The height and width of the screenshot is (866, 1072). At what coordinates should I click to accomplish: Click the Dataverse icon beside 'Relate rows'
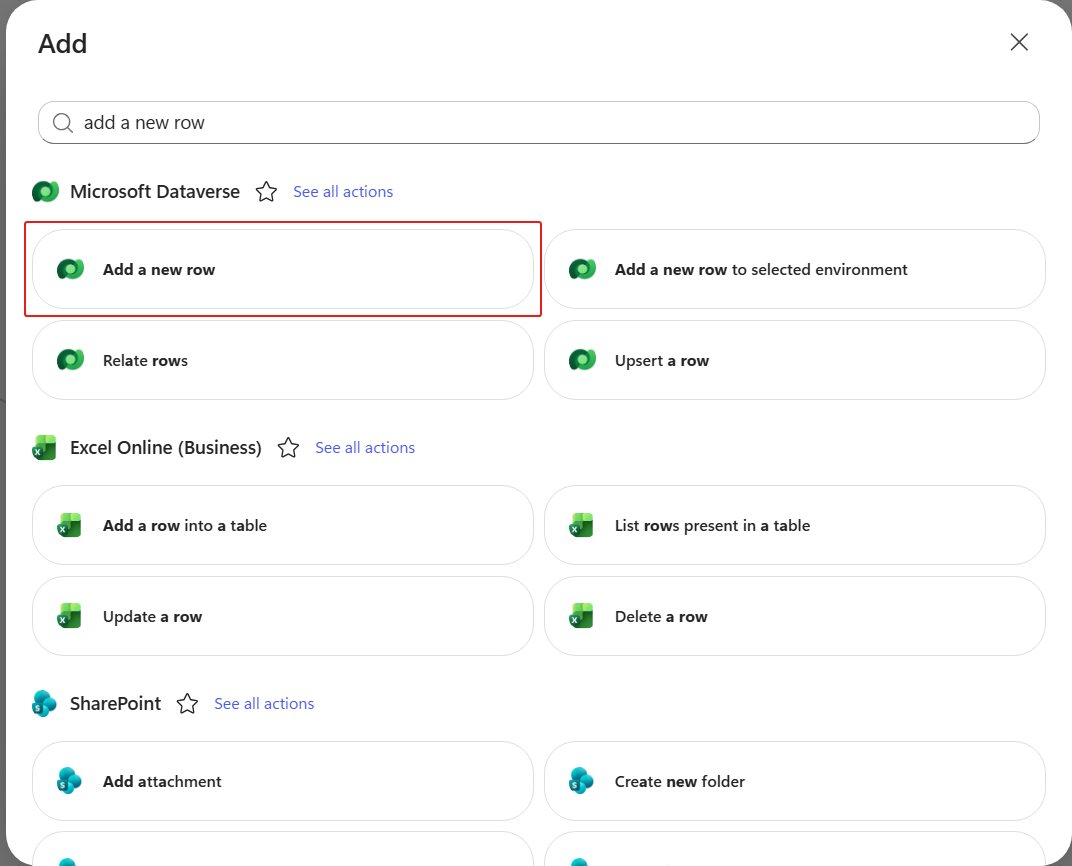pos(70,360)
